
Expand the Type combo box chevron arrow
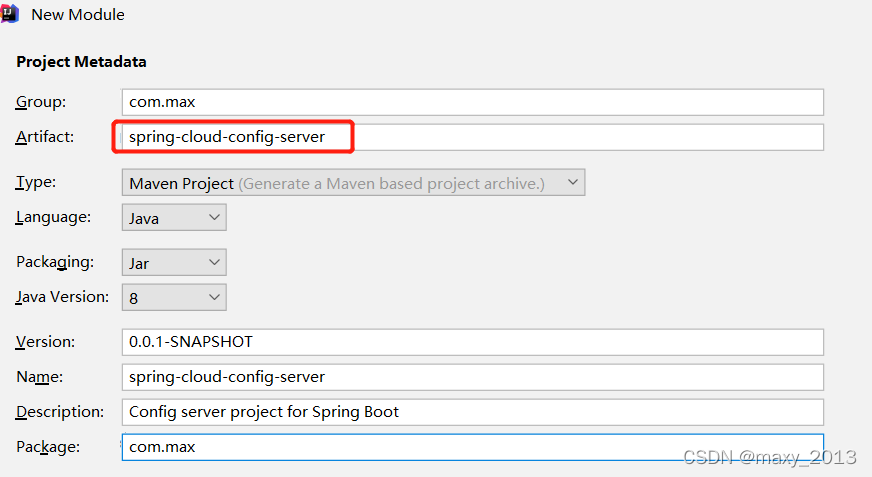coord(572,182)
